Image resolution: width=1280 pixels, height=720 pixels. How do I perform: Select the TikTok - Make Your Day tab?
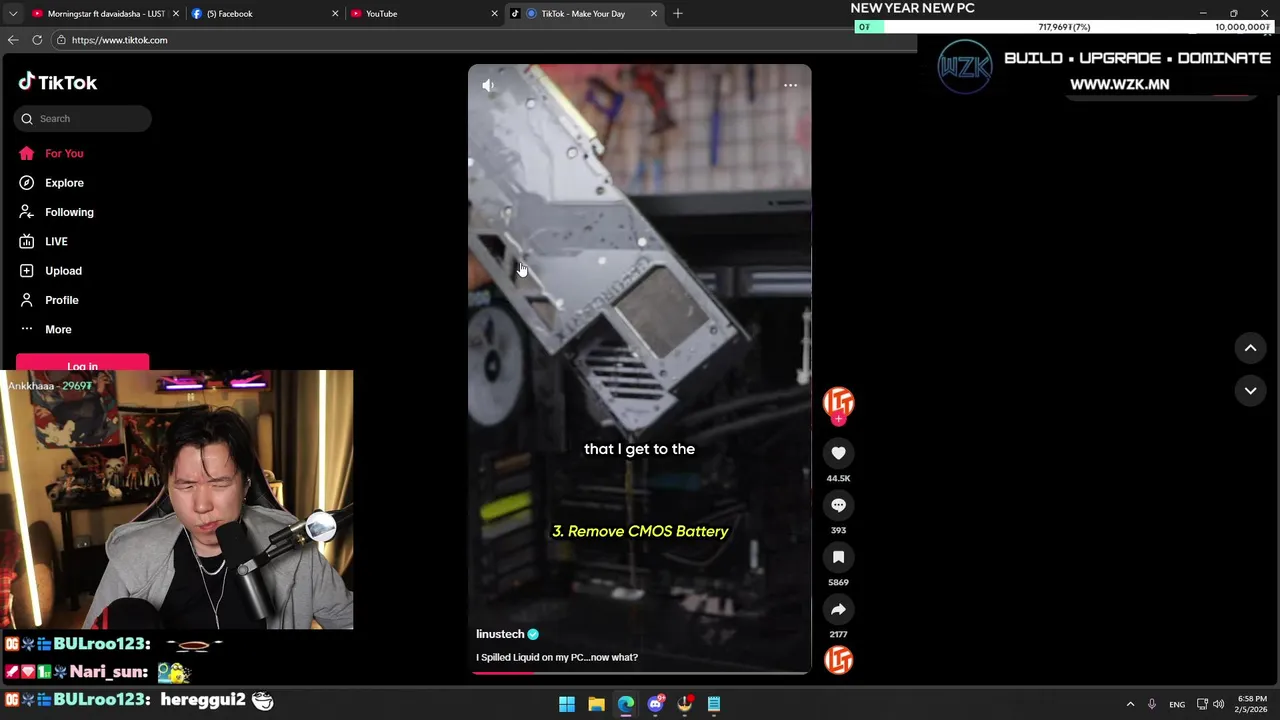[583, 14]
